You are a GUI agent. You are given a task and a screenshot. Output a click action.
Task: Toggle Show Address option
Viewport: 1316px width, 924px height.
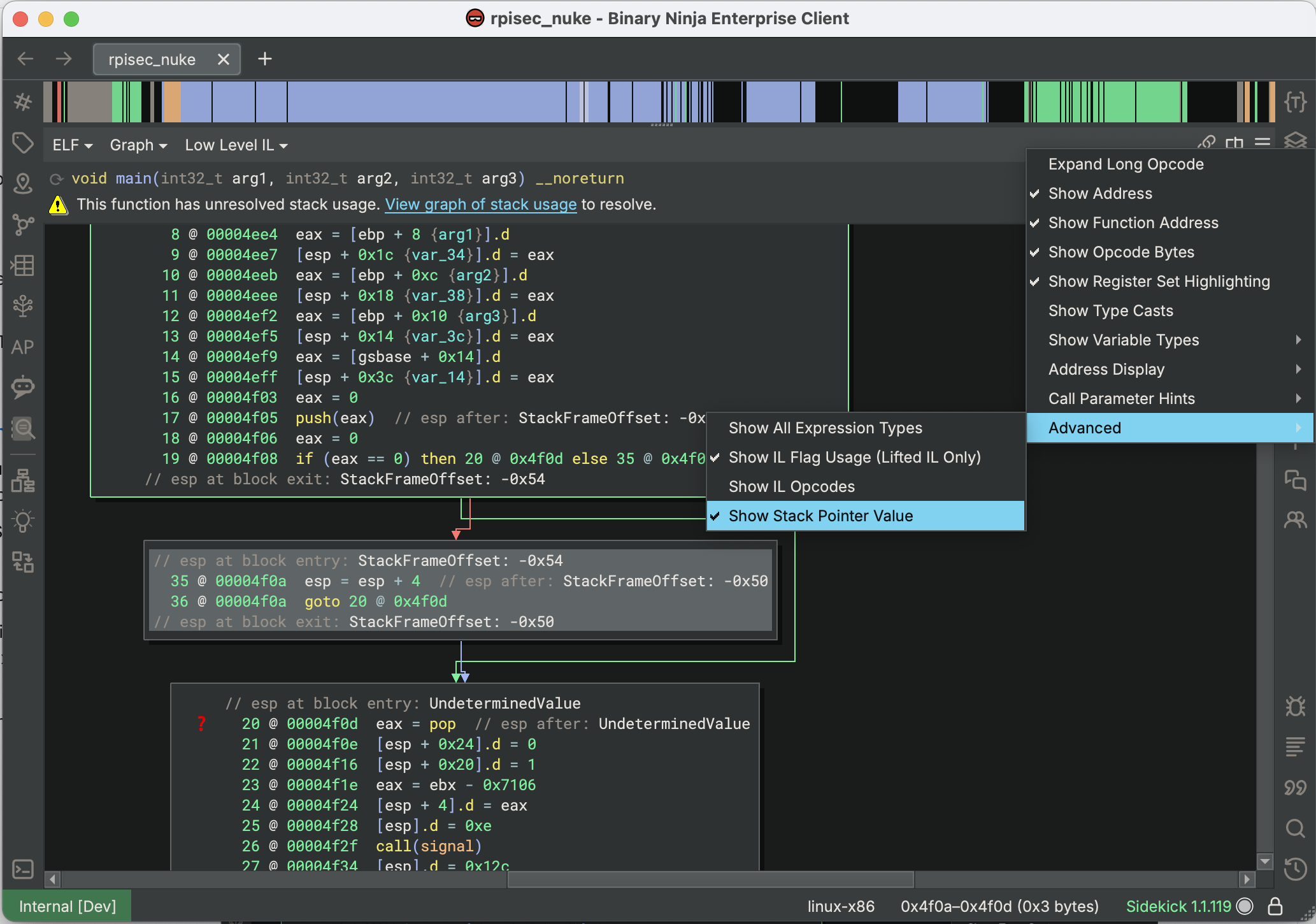click(1169, 194)
